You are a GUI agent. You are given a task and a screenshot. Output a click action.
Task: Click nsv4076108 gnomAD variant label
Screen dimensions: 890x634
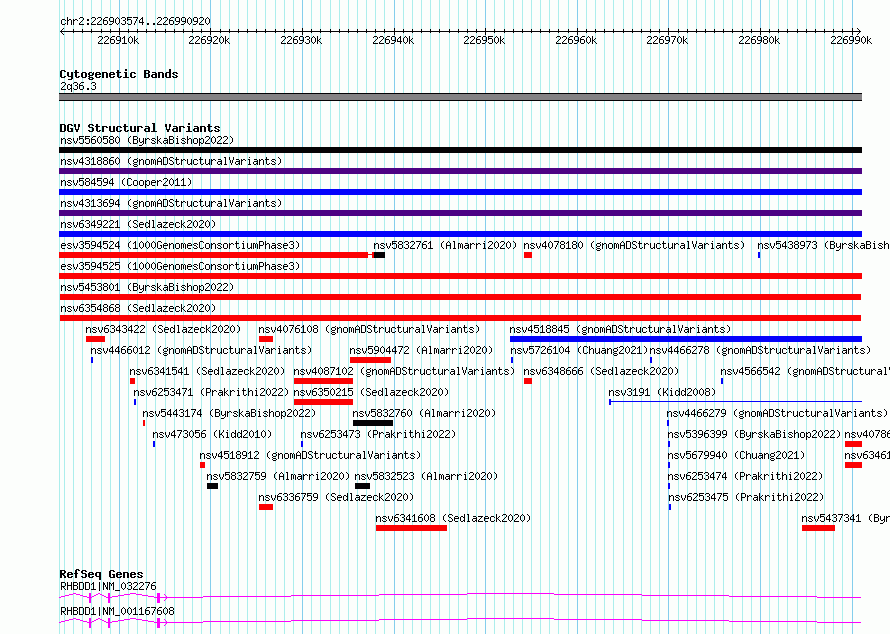pyautogui.click(x=369, y=329)
